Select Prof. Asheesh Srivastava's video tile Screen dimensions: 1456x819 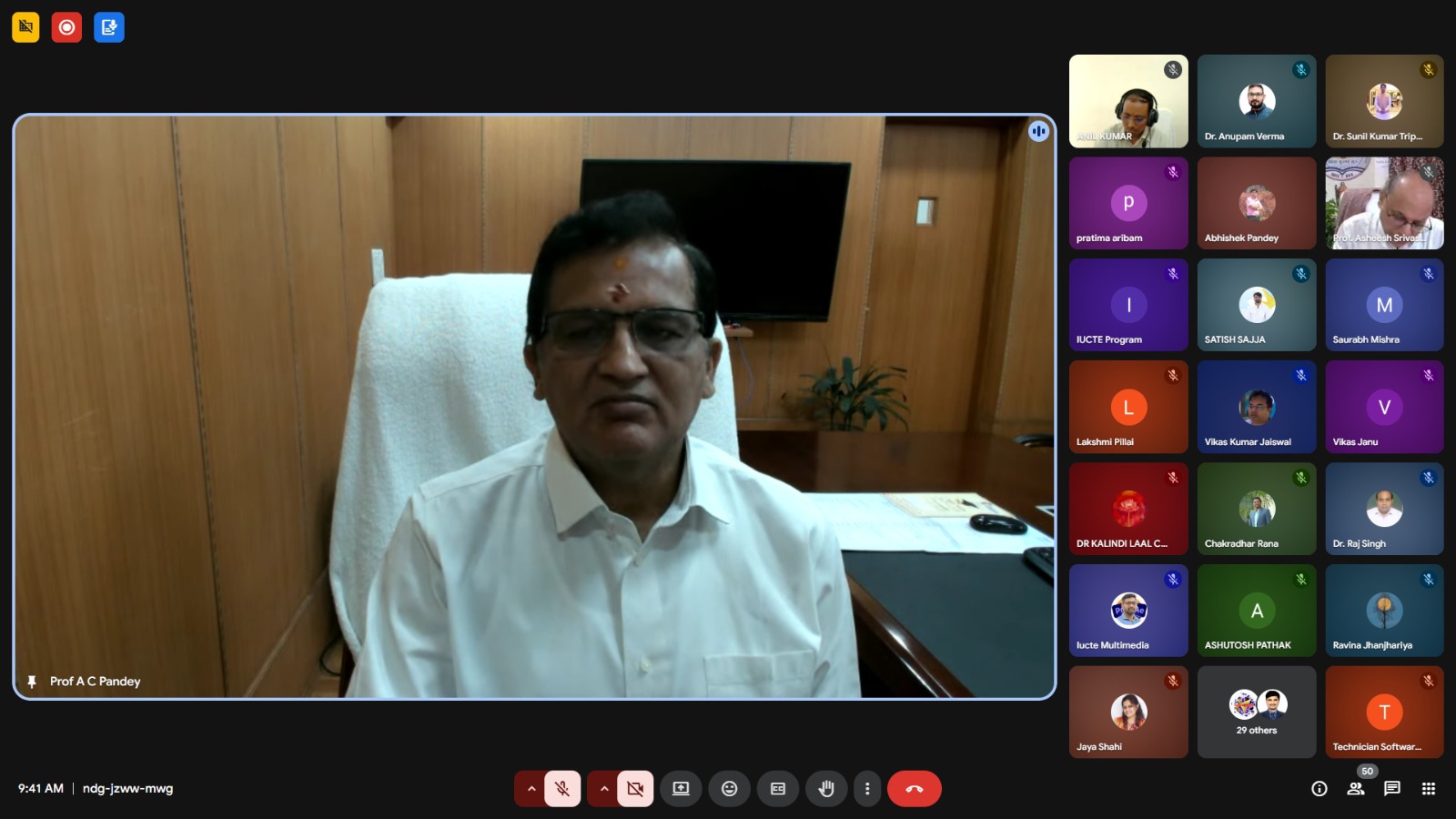[1384, 203]
